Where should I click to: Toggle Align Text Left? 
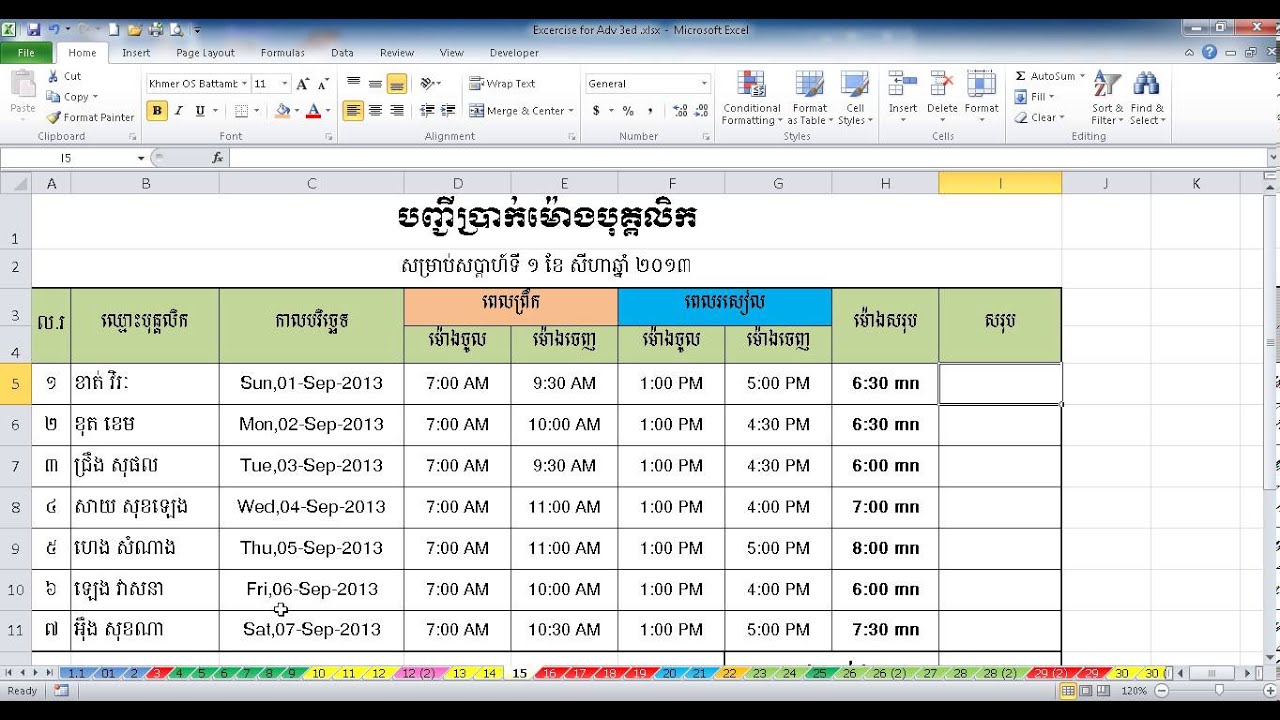(x=353, y=111)
